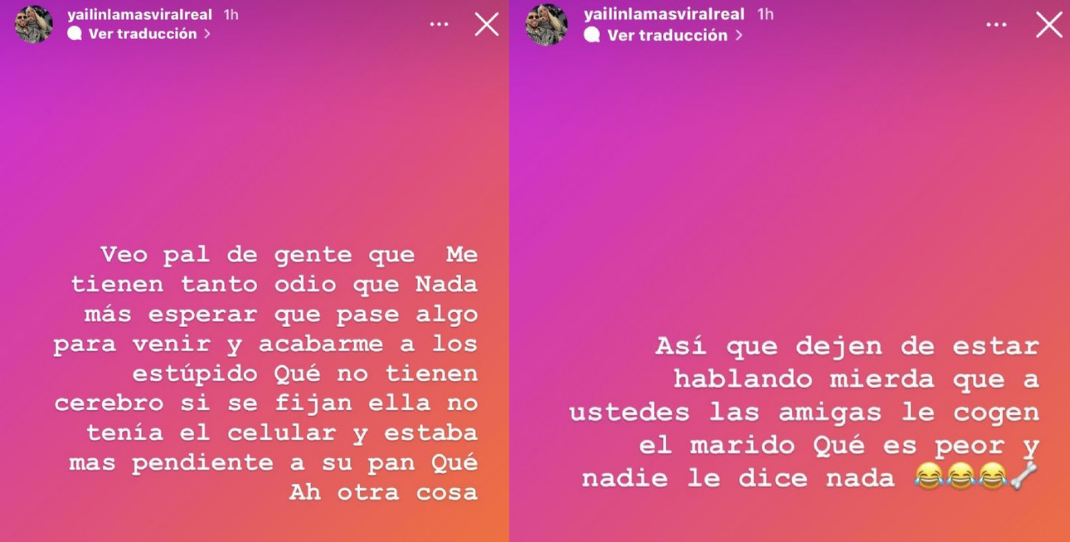Close the right story with X

click(1049, 25)
